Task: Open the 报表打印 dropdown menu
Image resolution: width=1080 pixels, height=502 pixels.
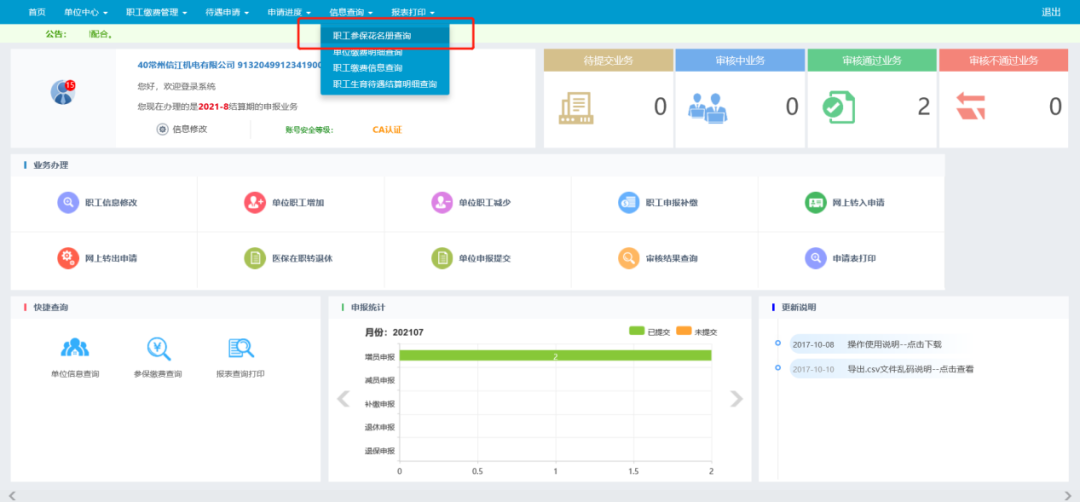Action: tap(412, 12)
